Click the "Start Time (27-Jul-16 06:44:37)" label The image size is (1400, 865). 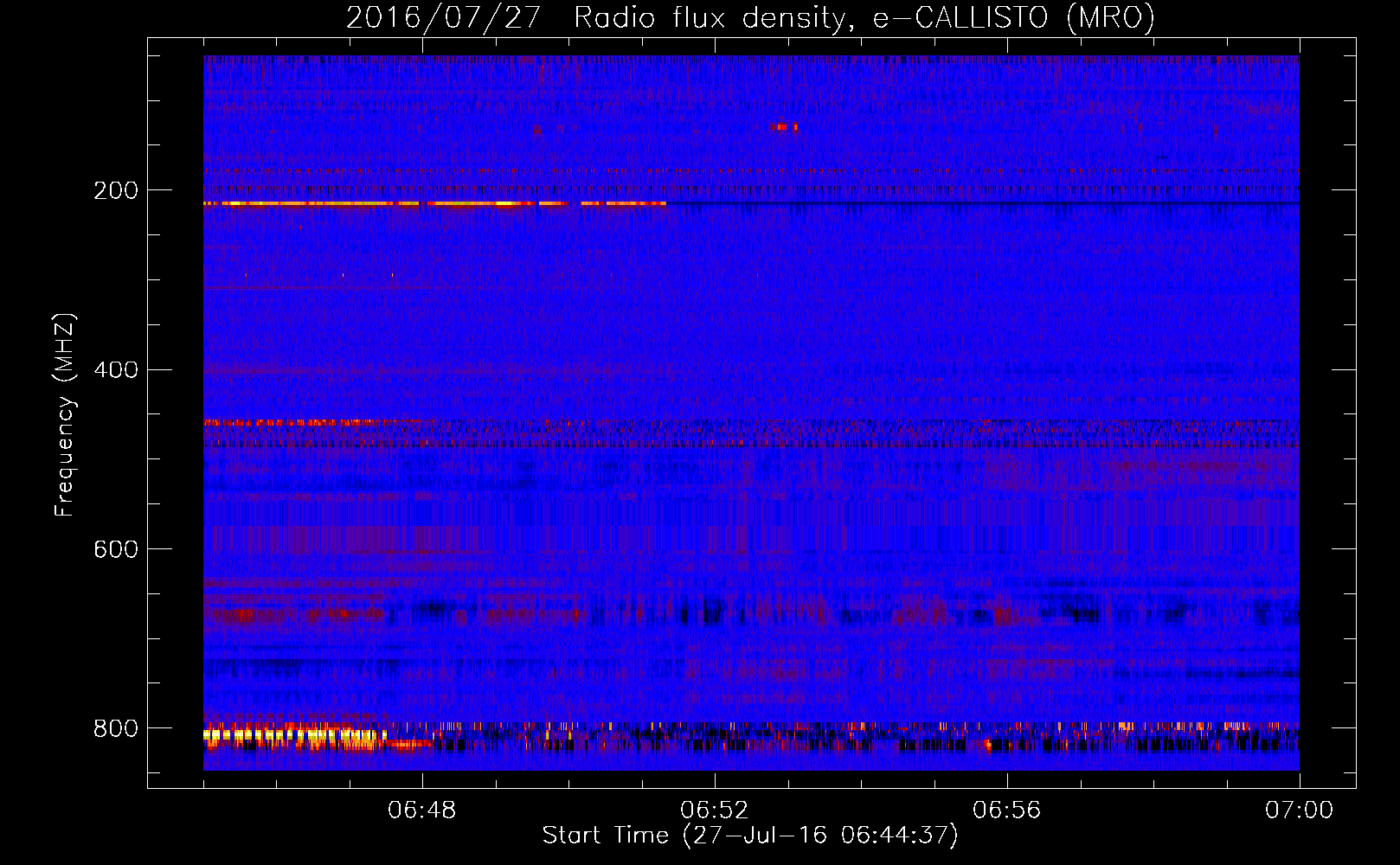[750, 836]
